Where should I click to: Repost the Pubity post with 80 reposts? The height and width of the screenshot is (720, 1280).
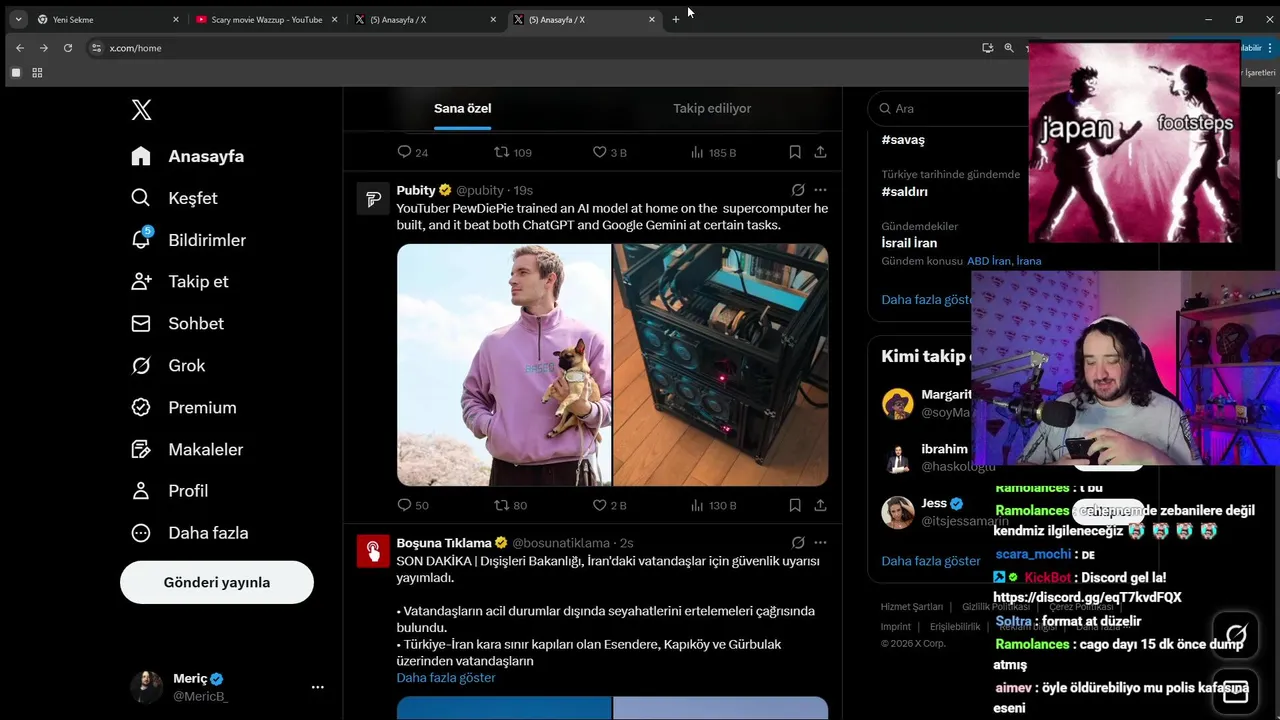pos(511,505)
